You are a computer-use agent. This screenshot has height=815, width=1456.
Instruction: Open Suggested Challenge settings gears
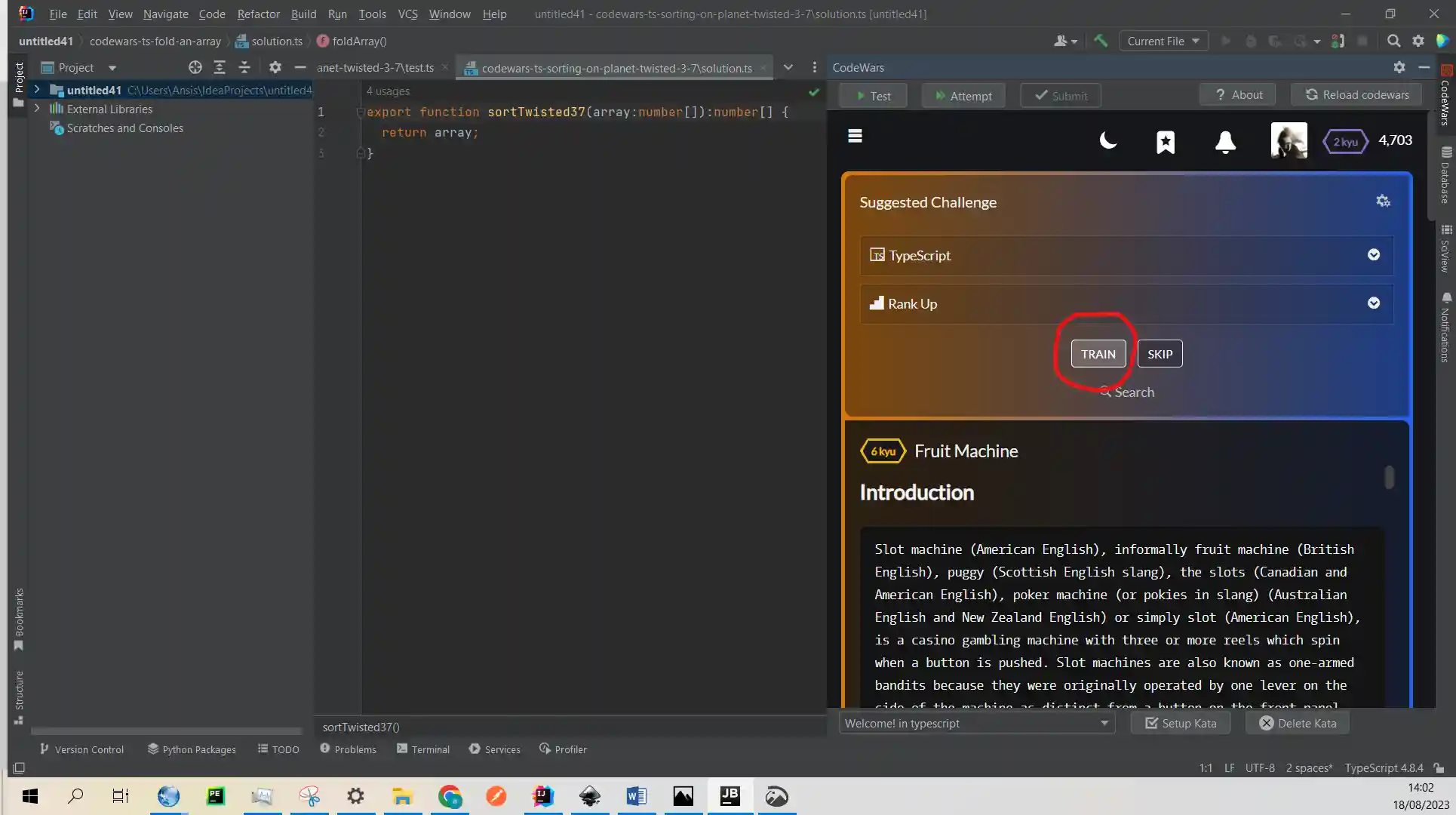(x=1383, y=201)
